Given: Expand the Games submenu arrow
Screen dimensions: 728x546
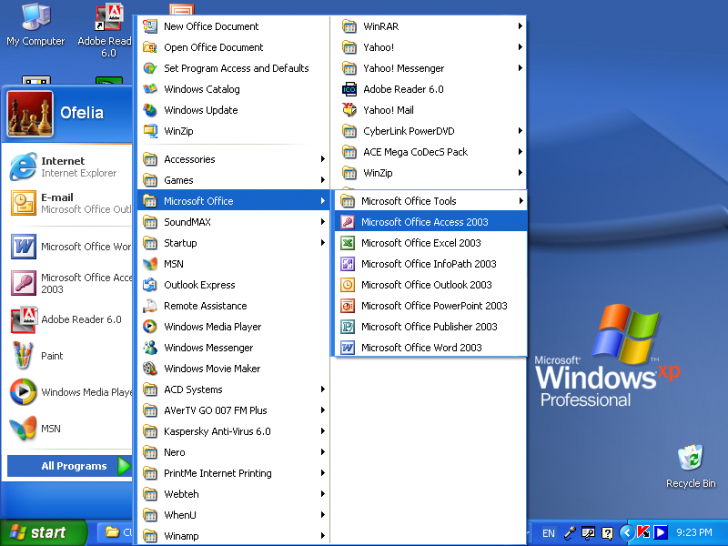Looking at the screenshot, I should [x=322, y=181].
